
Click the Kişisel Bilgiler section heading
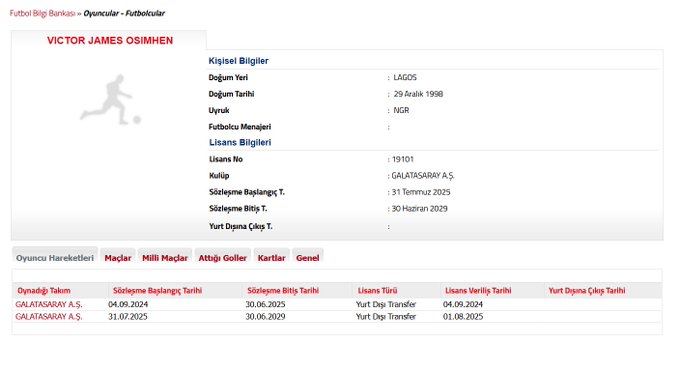pos(239,61)
